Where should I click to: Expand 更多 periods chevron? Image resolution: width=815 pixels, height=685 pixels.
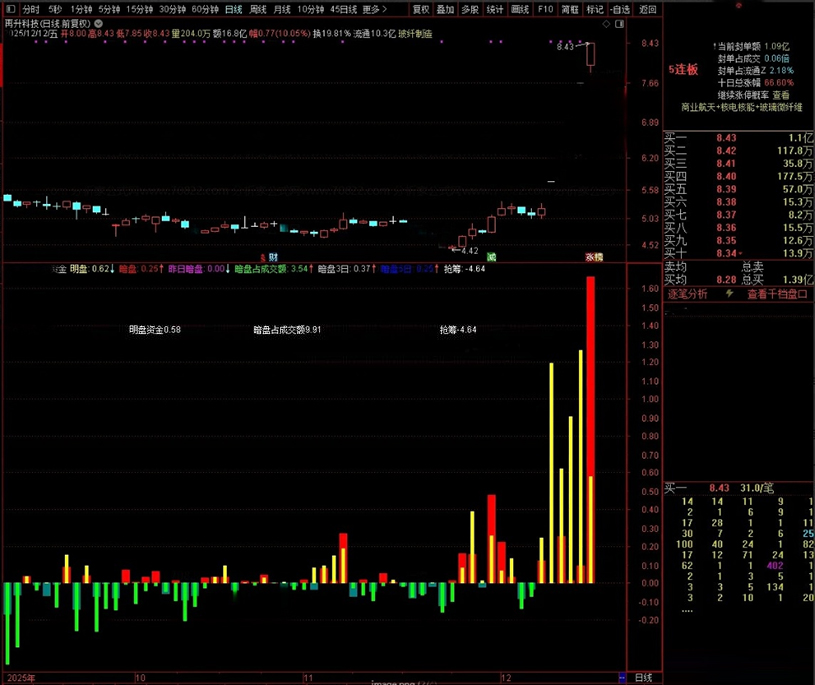[375, 9]
